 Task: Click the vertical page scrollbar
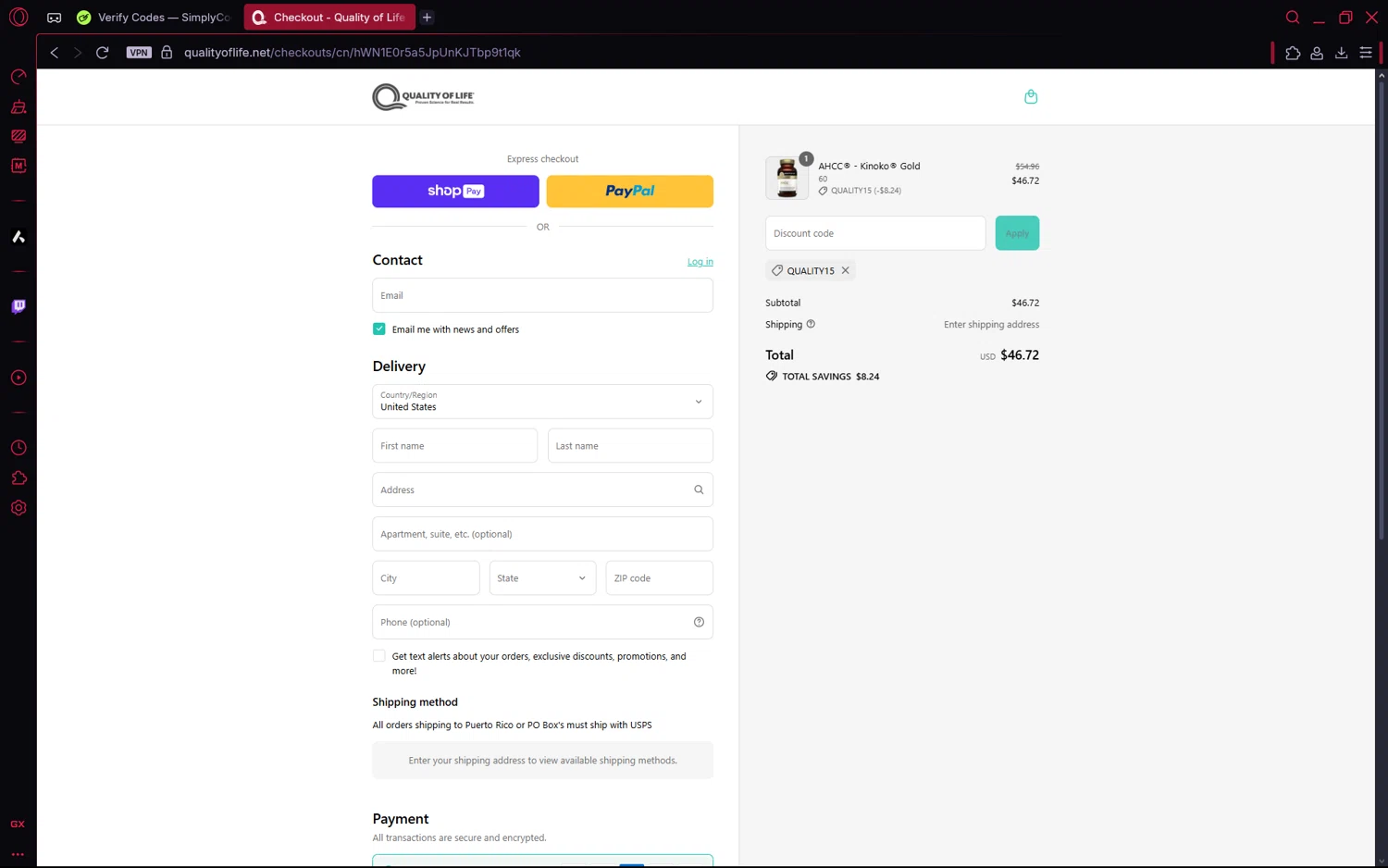click(1382, 310)
